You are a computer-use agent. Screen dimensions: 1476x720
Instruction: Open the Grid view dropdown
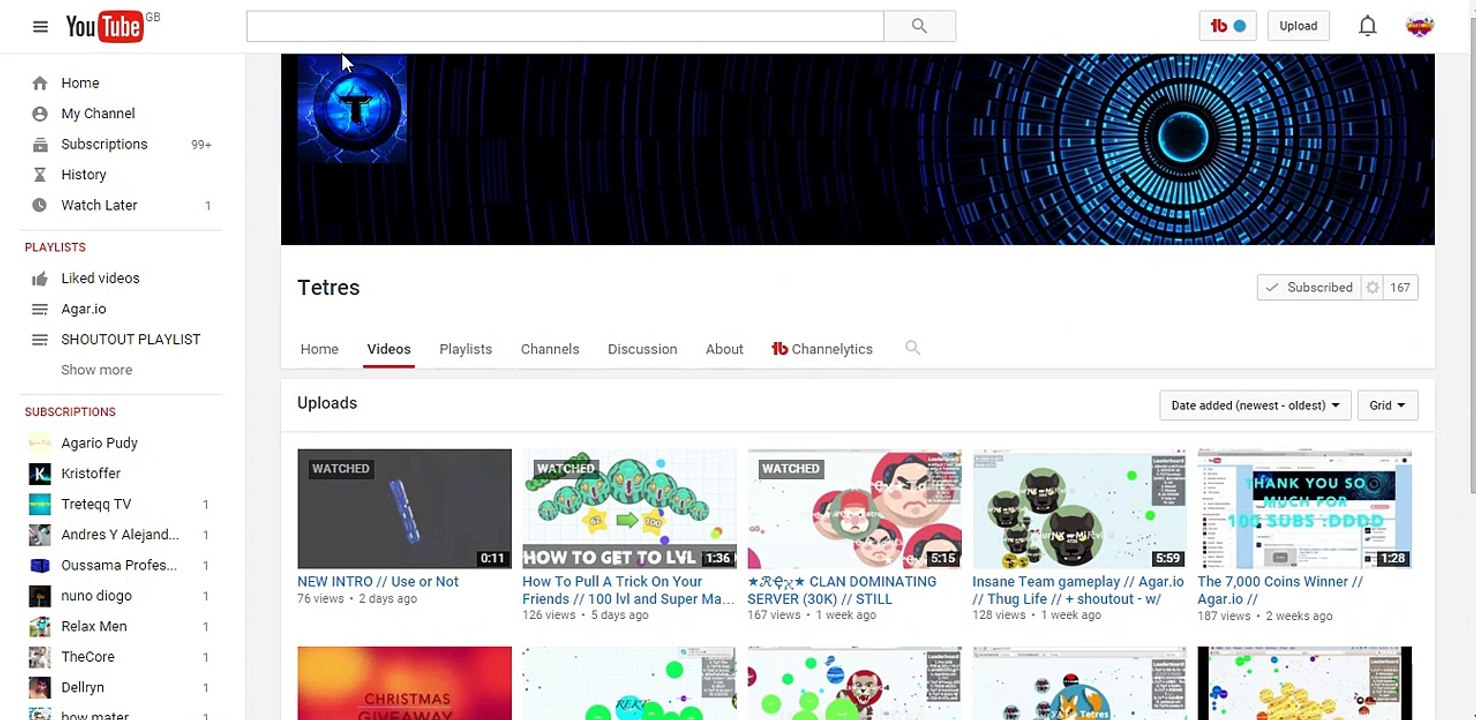point(1387,405)
